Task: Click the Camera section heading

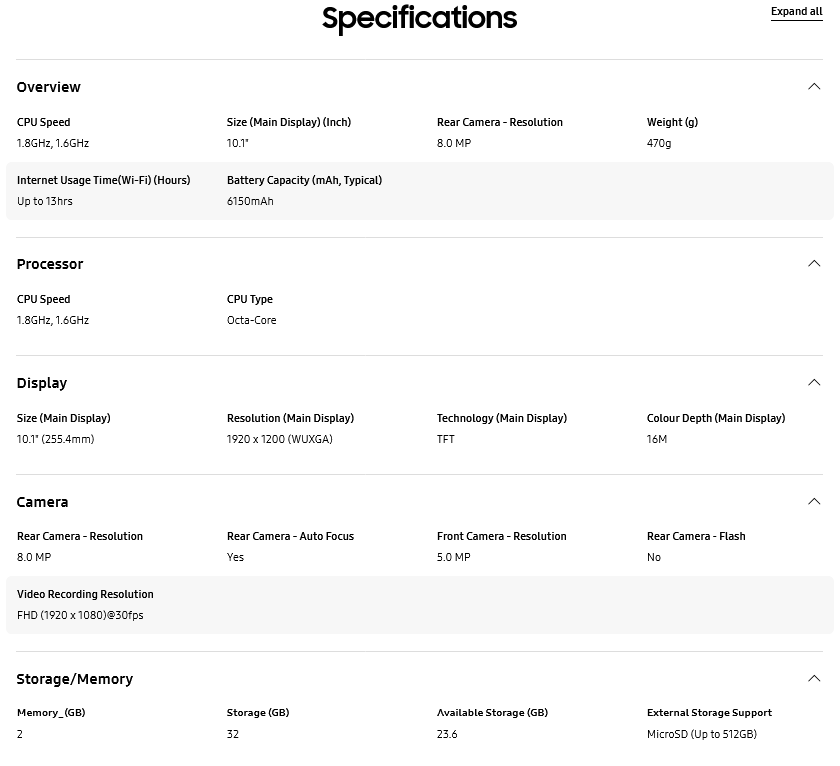Action: point(43,502)
